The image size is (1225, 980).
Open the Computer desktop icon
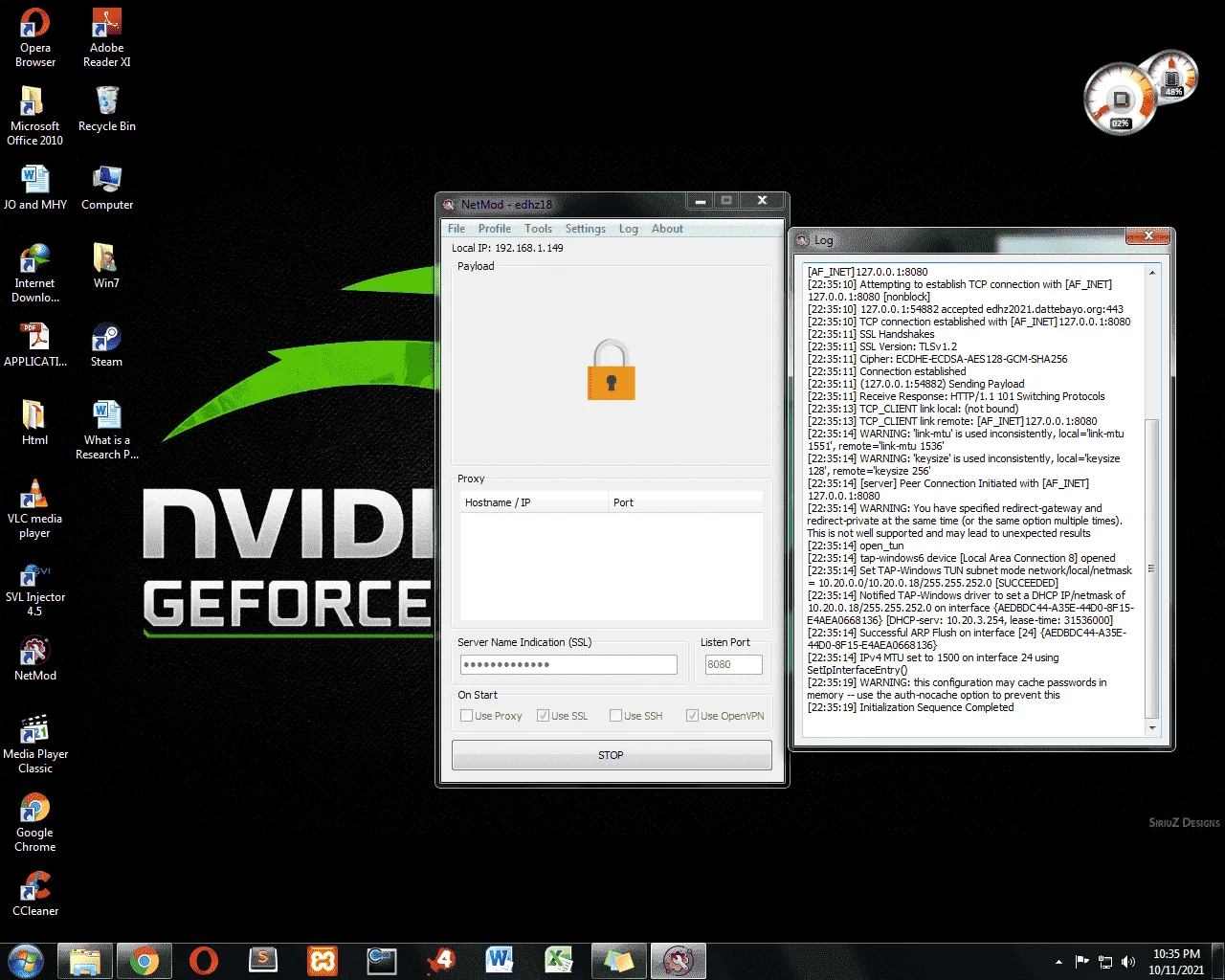106,188
